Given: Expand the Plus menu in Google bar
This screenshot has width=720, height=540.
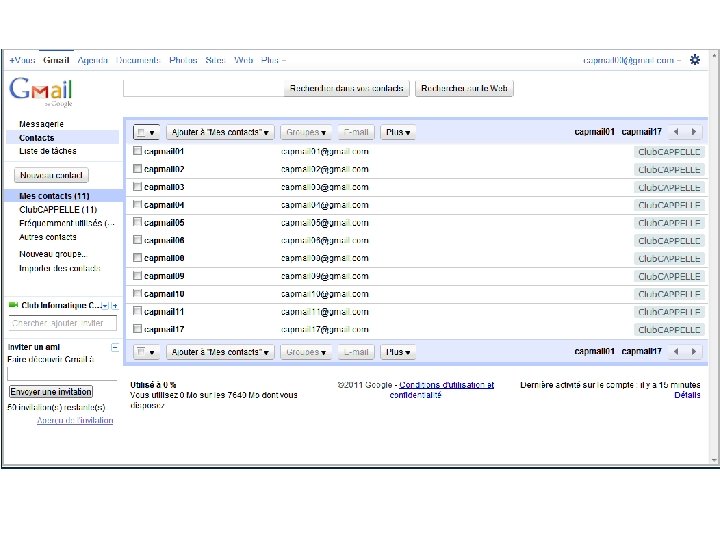Looking at the screenshot, I should click(x=274, y=60).
